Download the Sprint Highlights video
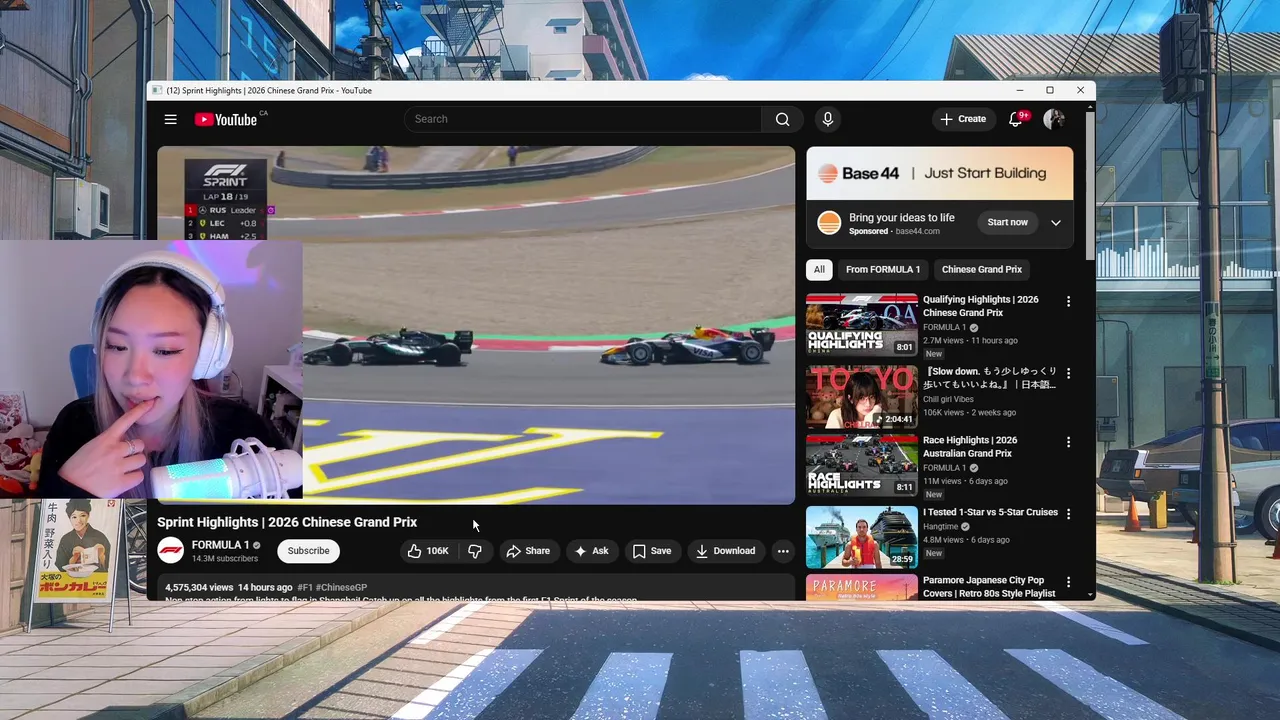The width and height of the screenshot is (1280, 720). [726, 551]
